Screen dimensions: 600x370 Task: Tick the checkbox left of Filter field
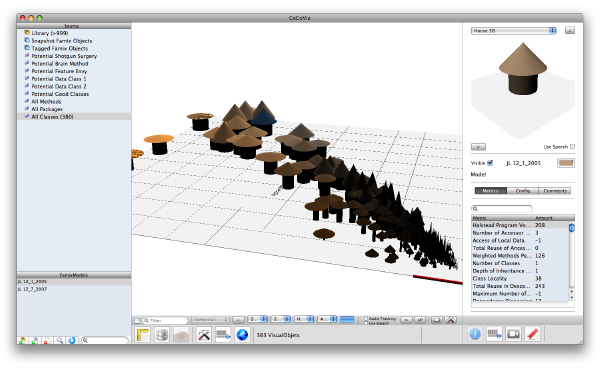[x=137, y=320]
